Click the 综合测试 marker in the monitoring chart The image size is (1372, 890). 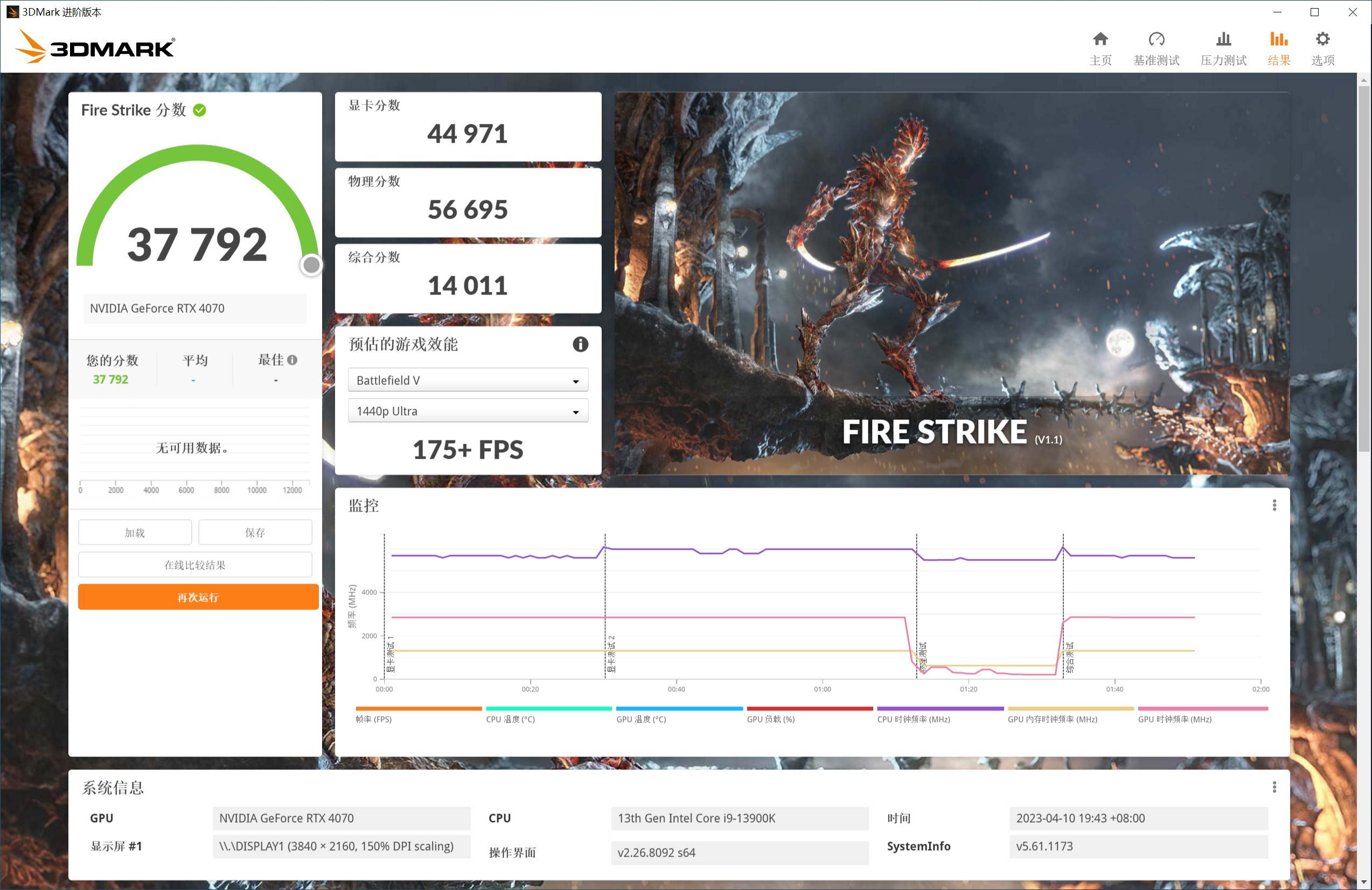[1069, 657]
